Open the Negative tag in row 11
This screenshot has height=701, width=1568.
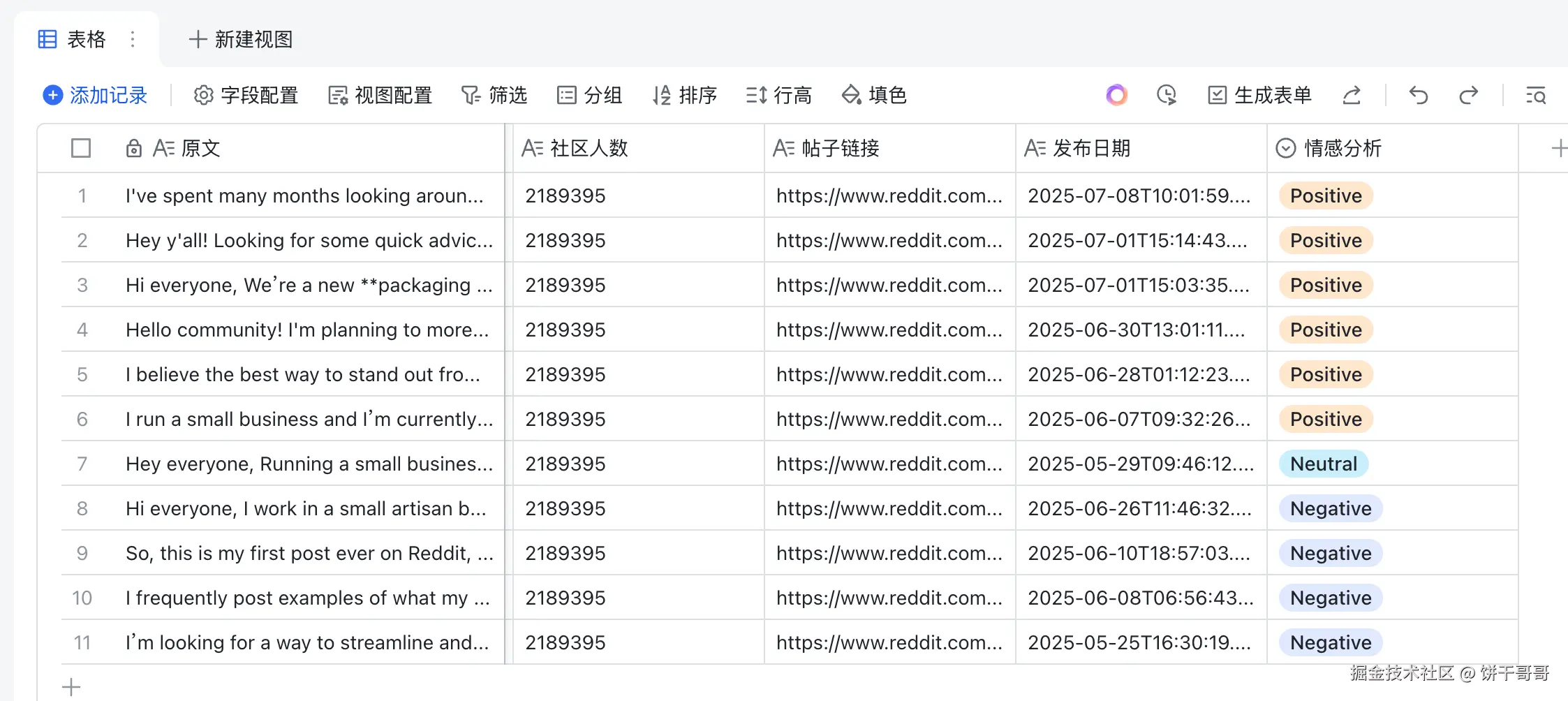(x=1331, y=642)
